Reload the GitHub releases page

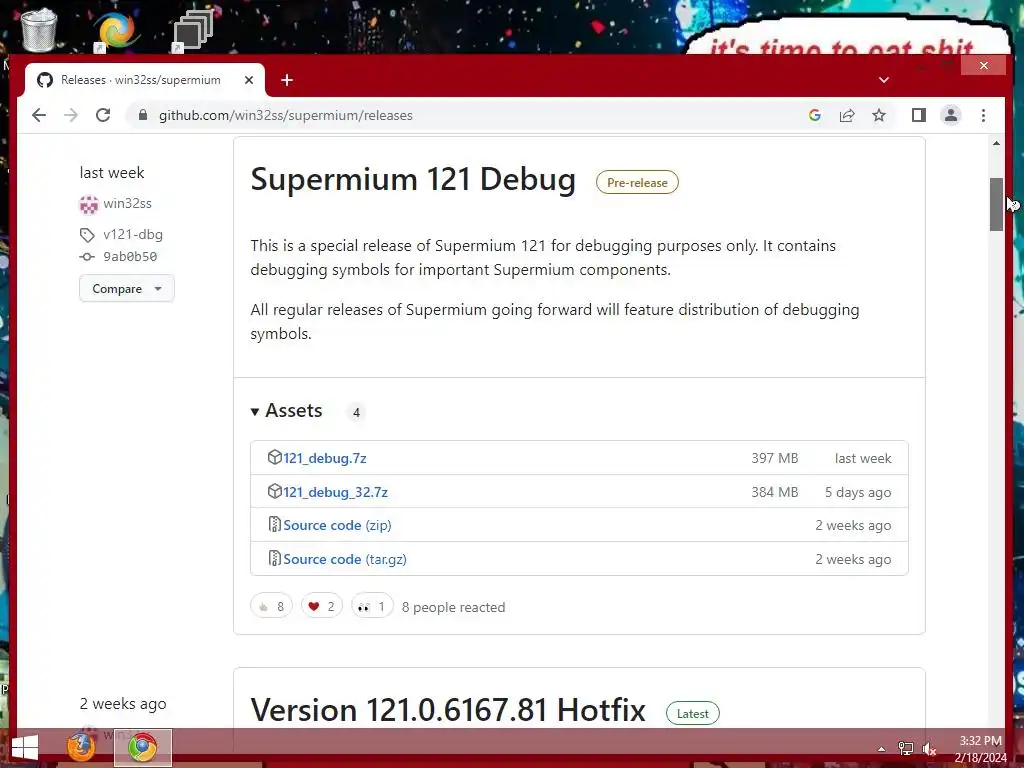point(103,116)
